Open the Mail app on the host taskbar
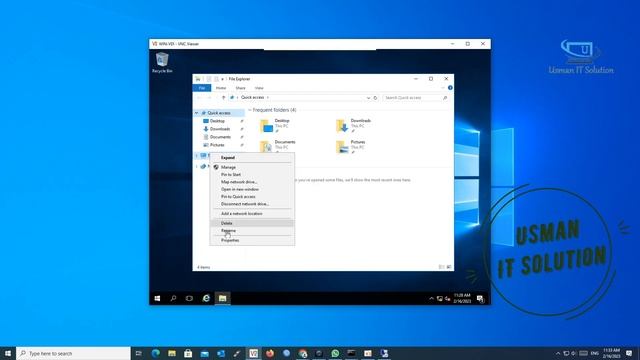Viewport: 640px width, 360px height. click(204, 353)
